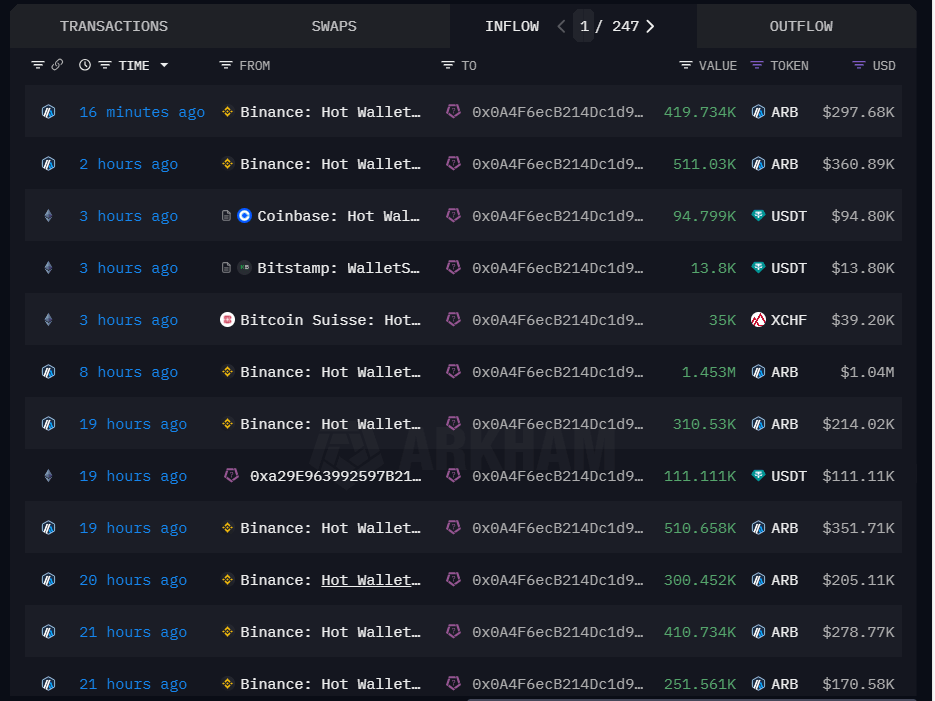
Task: Switch to the SWAPS tab
Action: point(333,26)
